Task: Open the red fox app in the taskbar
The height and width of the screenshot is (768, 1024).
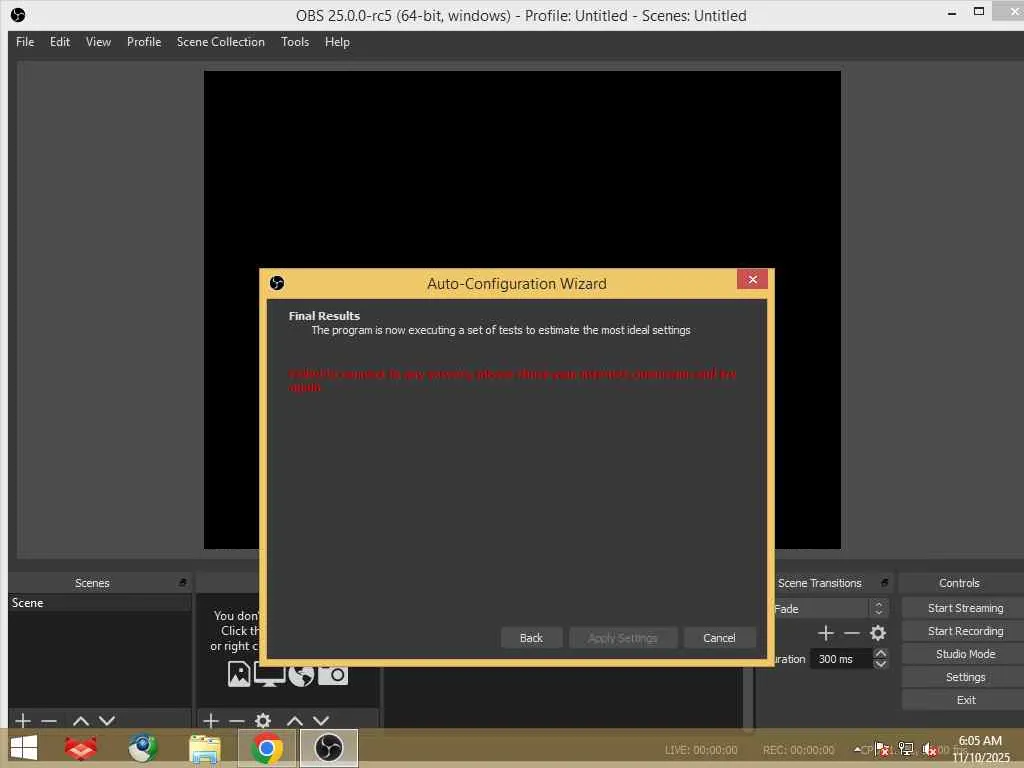Action: click(81, 748)
